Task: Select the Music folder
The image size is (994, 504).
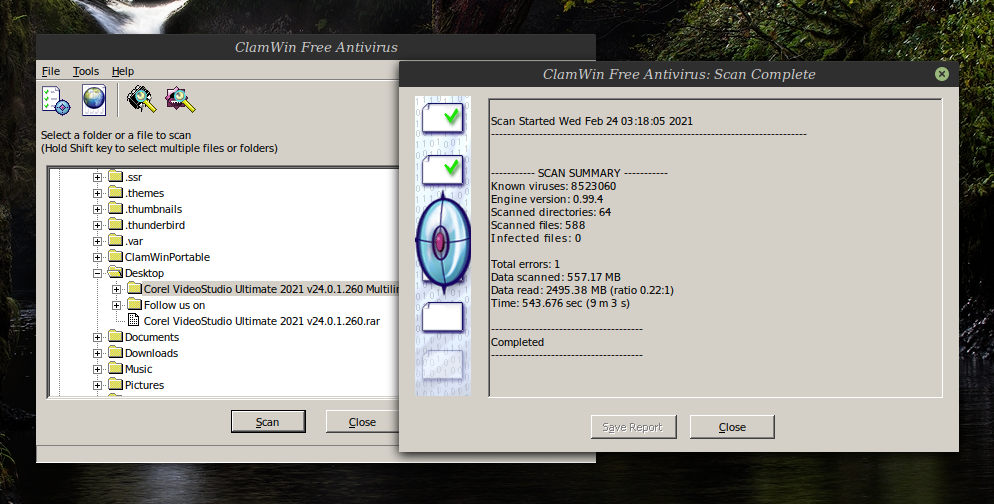Action: [138, 369]
